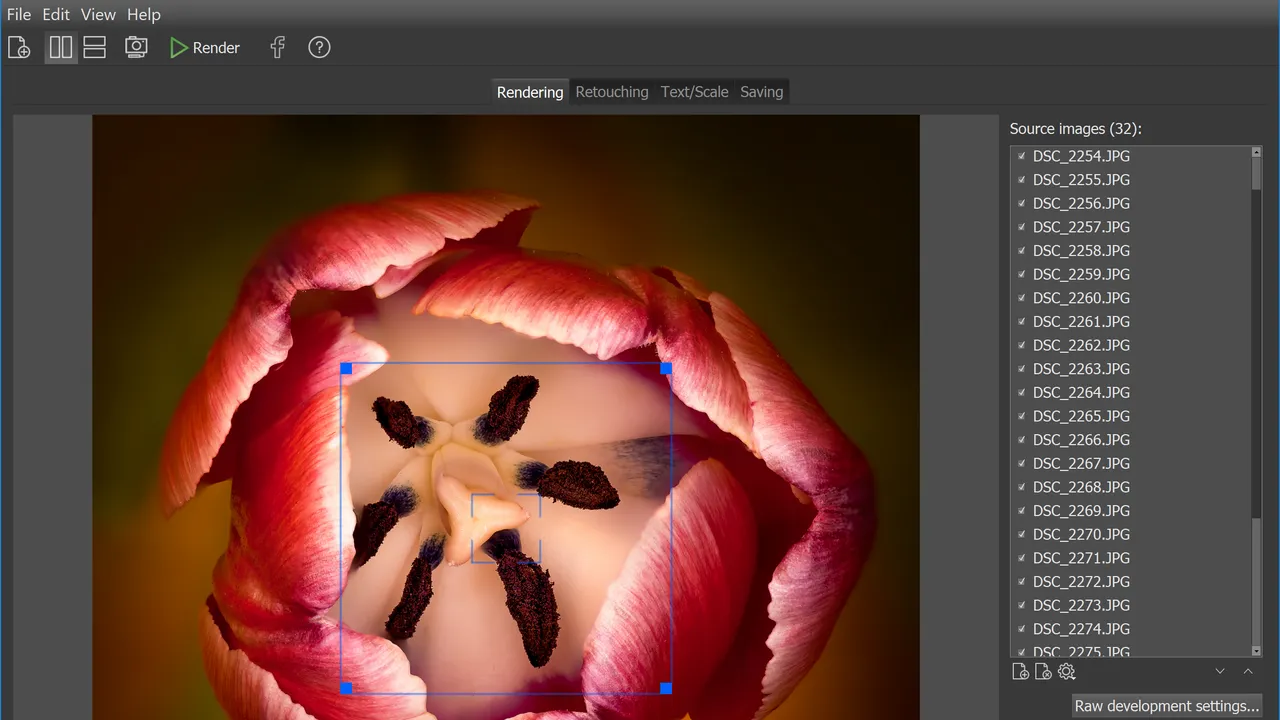Image resolution: width=1280 pixels, height=720 pixels.
Task: Select DSC_2271.JPG file name
Action: (1081, 558)
